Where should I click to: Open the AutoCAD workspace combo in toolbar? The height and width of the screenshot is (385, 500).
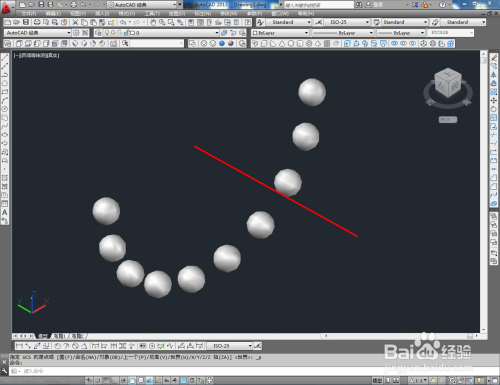pyautogui.click(x=38, y=33)
